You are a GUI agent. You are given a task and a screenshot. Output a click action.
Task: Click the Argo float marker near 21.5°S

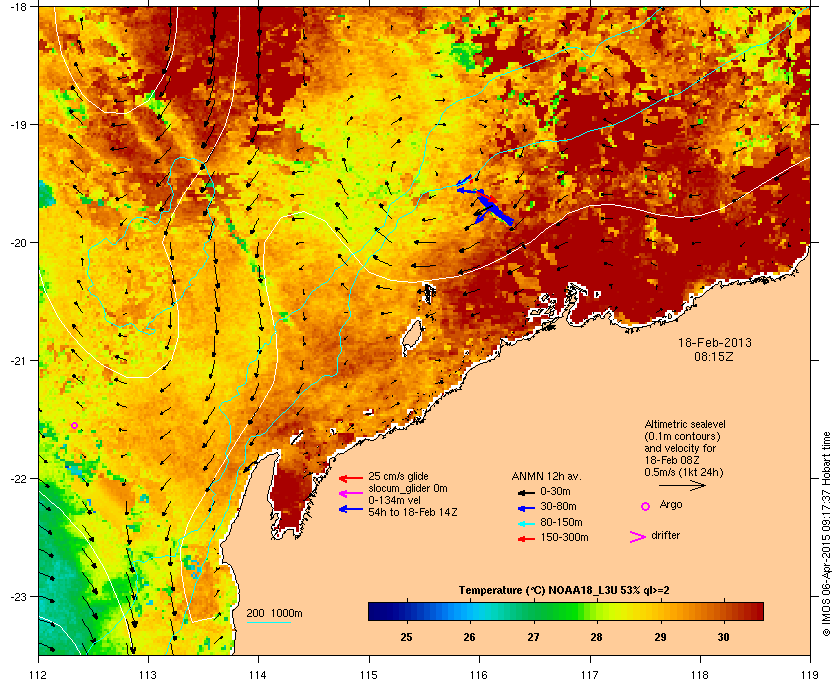tap(74, 425)
